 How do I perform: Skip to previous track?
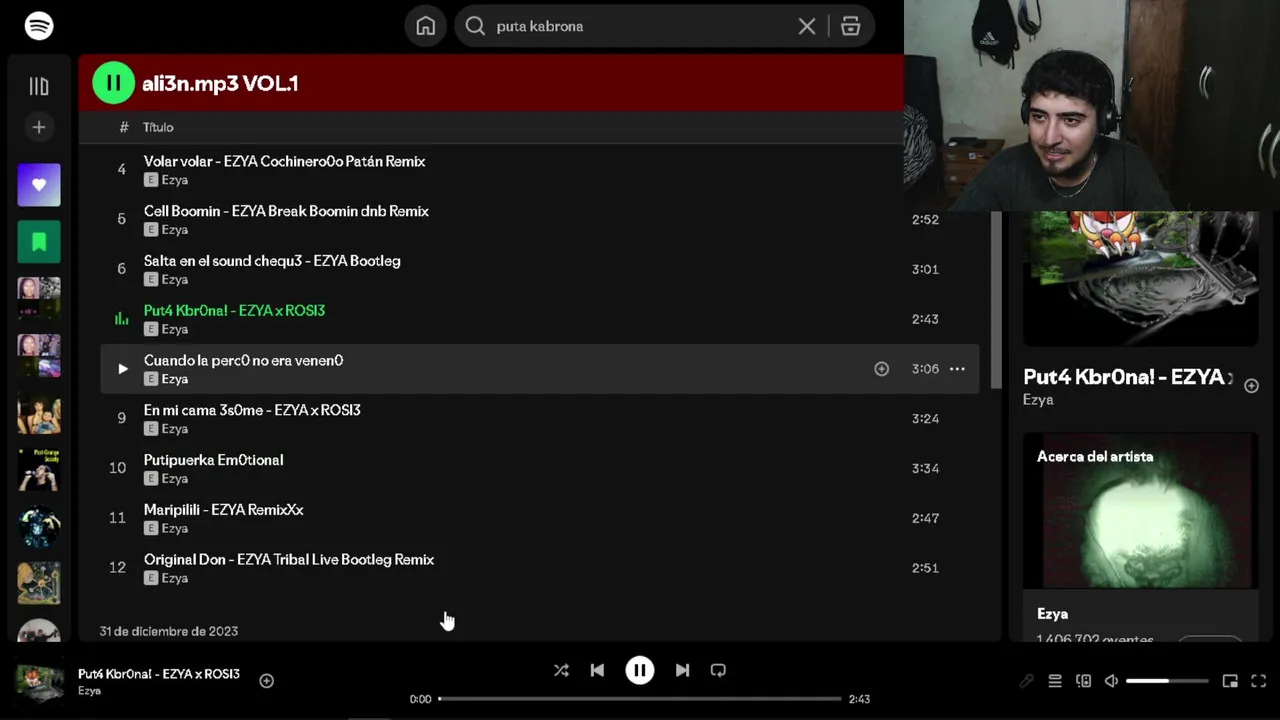coord(597,670)
